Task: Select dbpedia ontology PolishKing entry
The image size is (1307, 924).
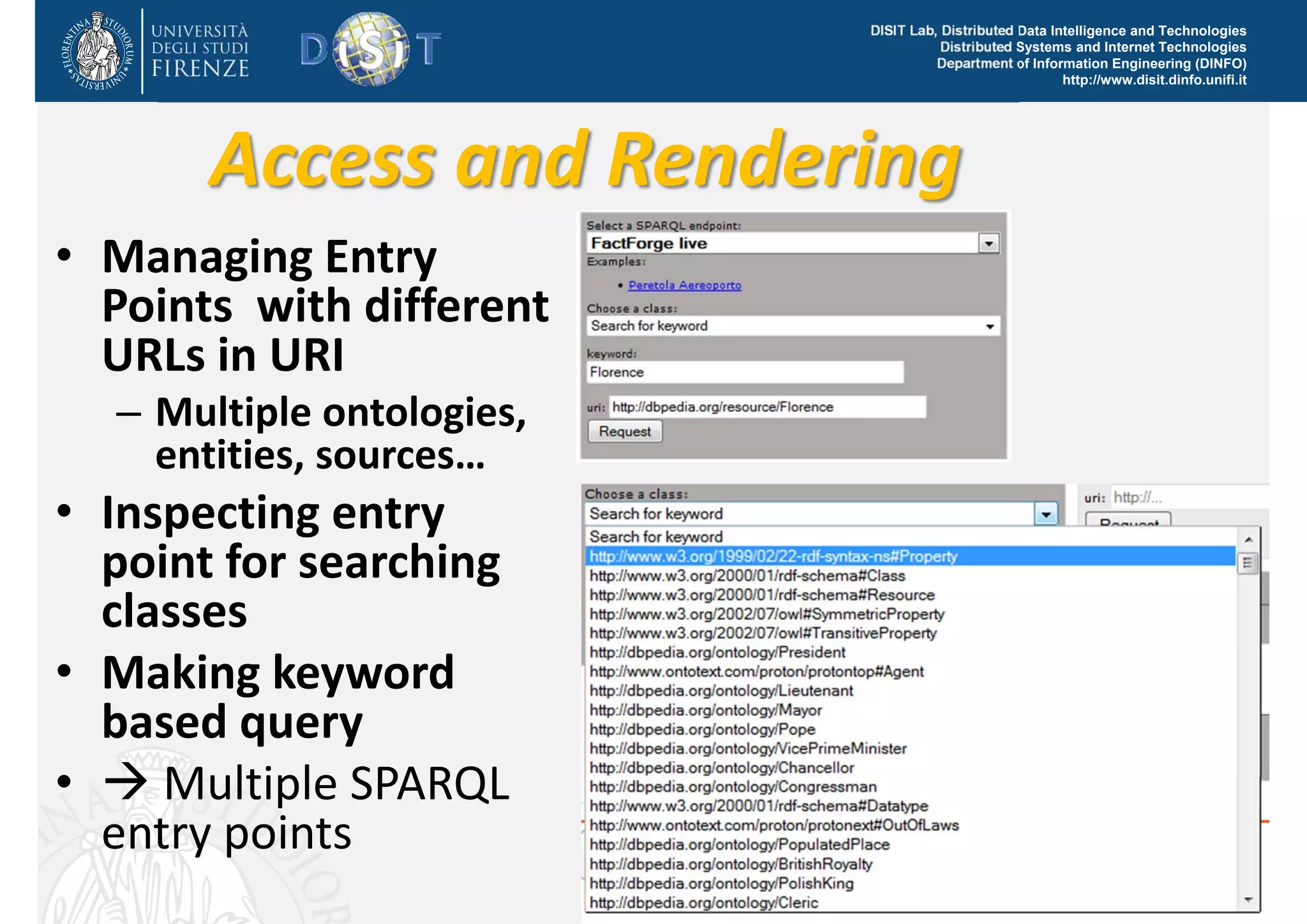Action: [911, 883]
